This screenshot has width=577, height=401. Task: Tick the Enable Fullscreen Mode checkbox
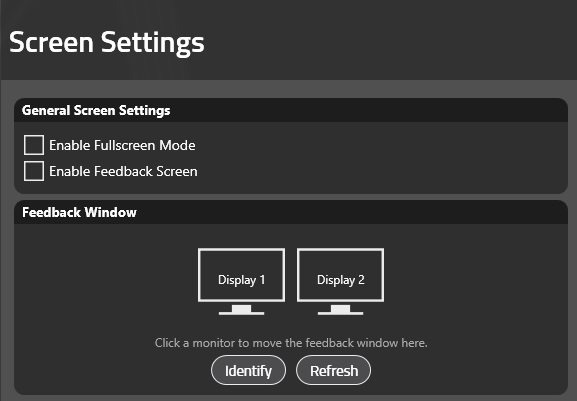34,145
